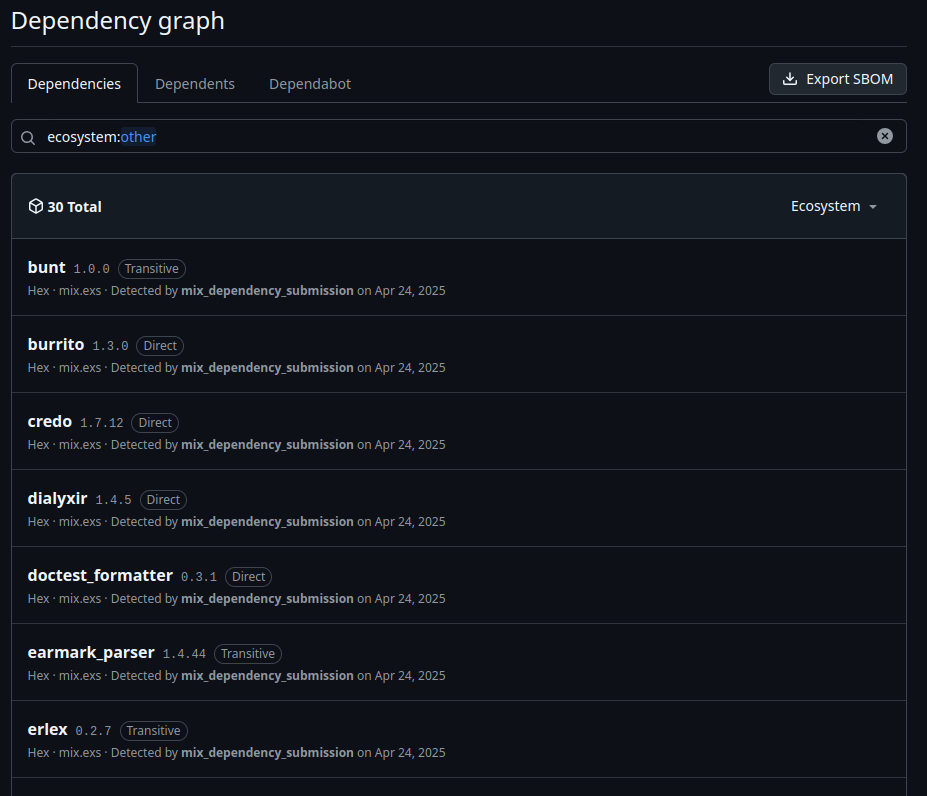
Task: Click version 1.7.12 of credo
Action: point(102,423)
